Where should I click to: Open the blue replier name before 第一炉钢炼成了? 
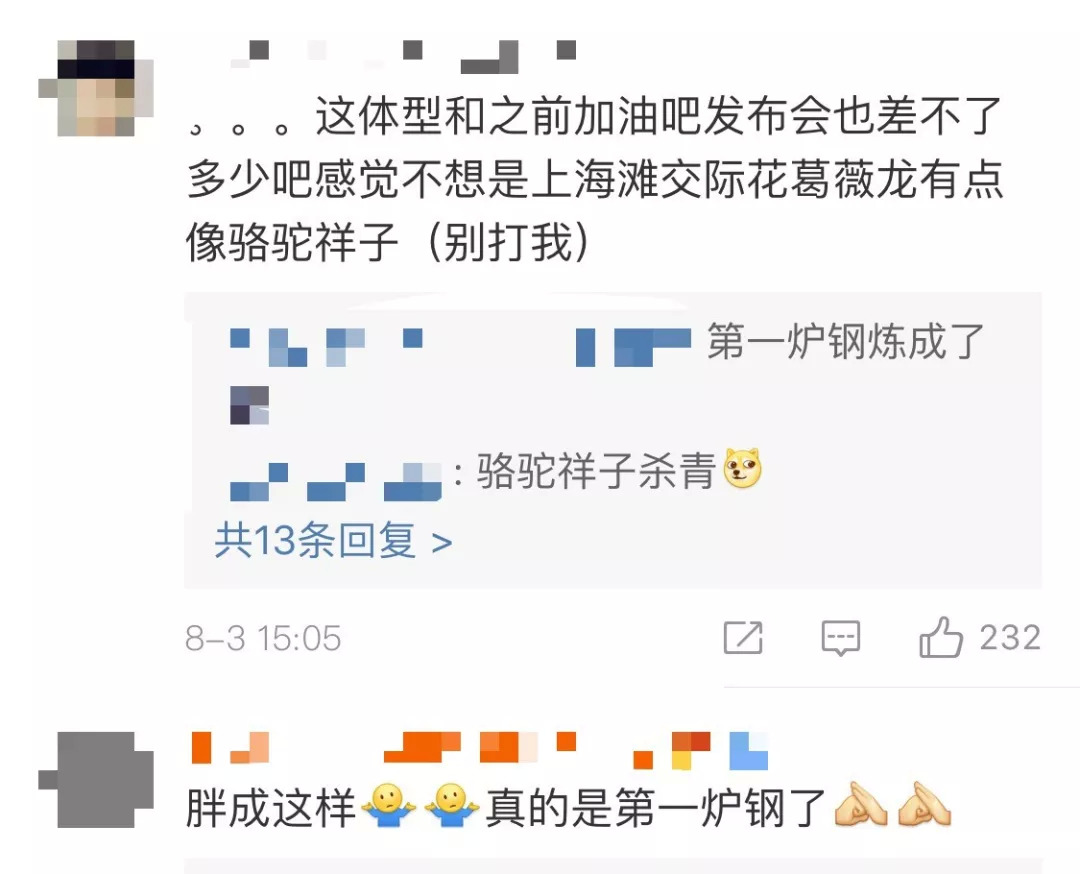tap(459, 347)
